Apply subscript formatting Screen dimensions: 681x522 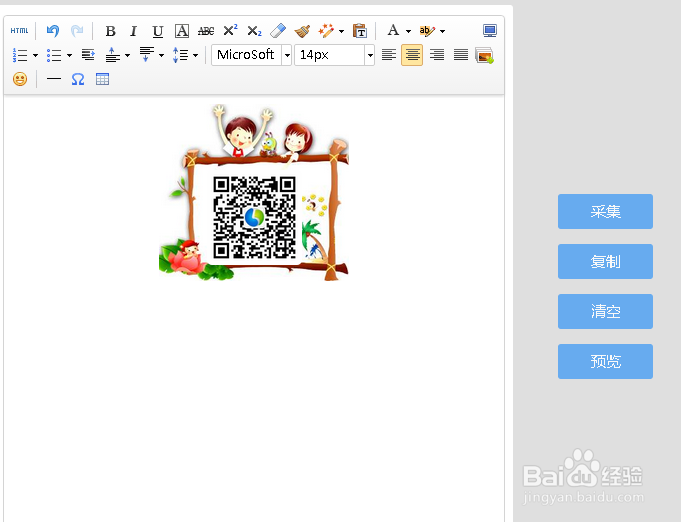254,31
